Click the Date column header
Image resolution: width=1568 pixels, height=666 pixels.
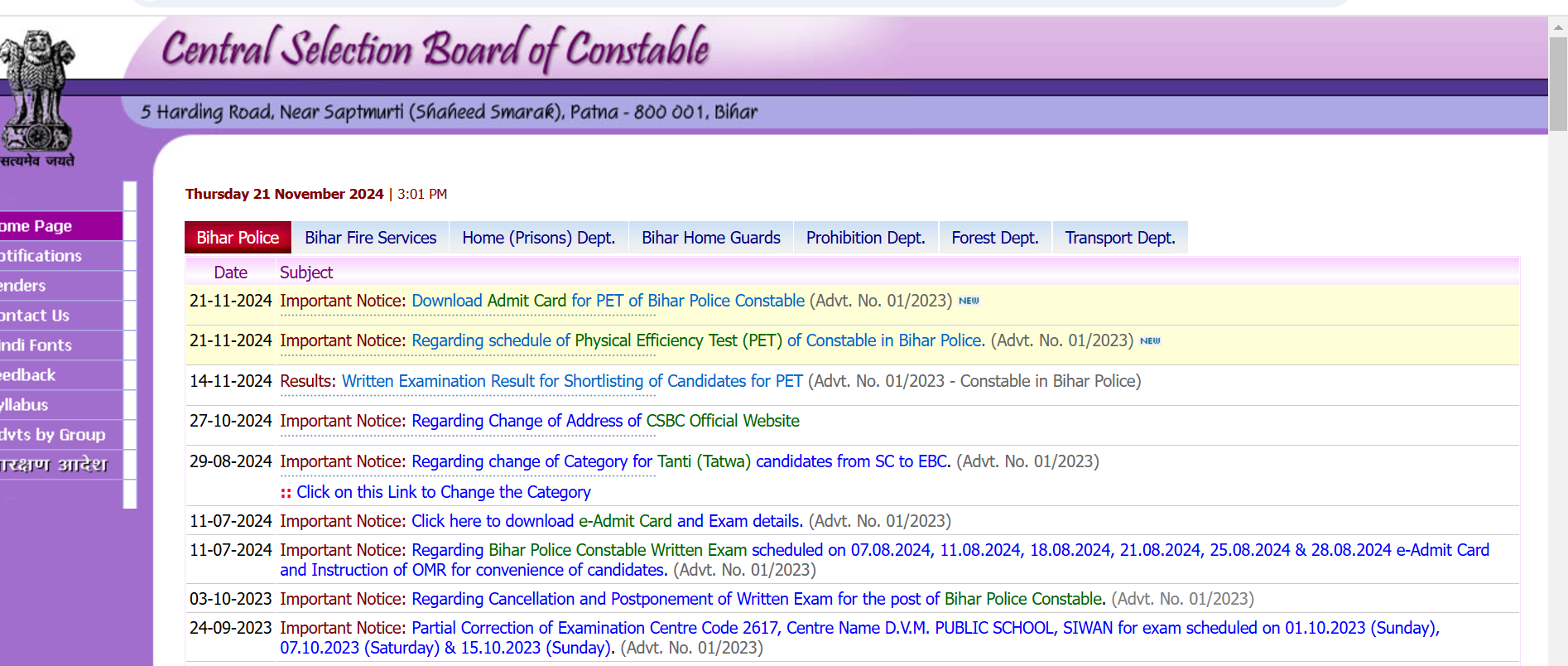tap(230, 273)
